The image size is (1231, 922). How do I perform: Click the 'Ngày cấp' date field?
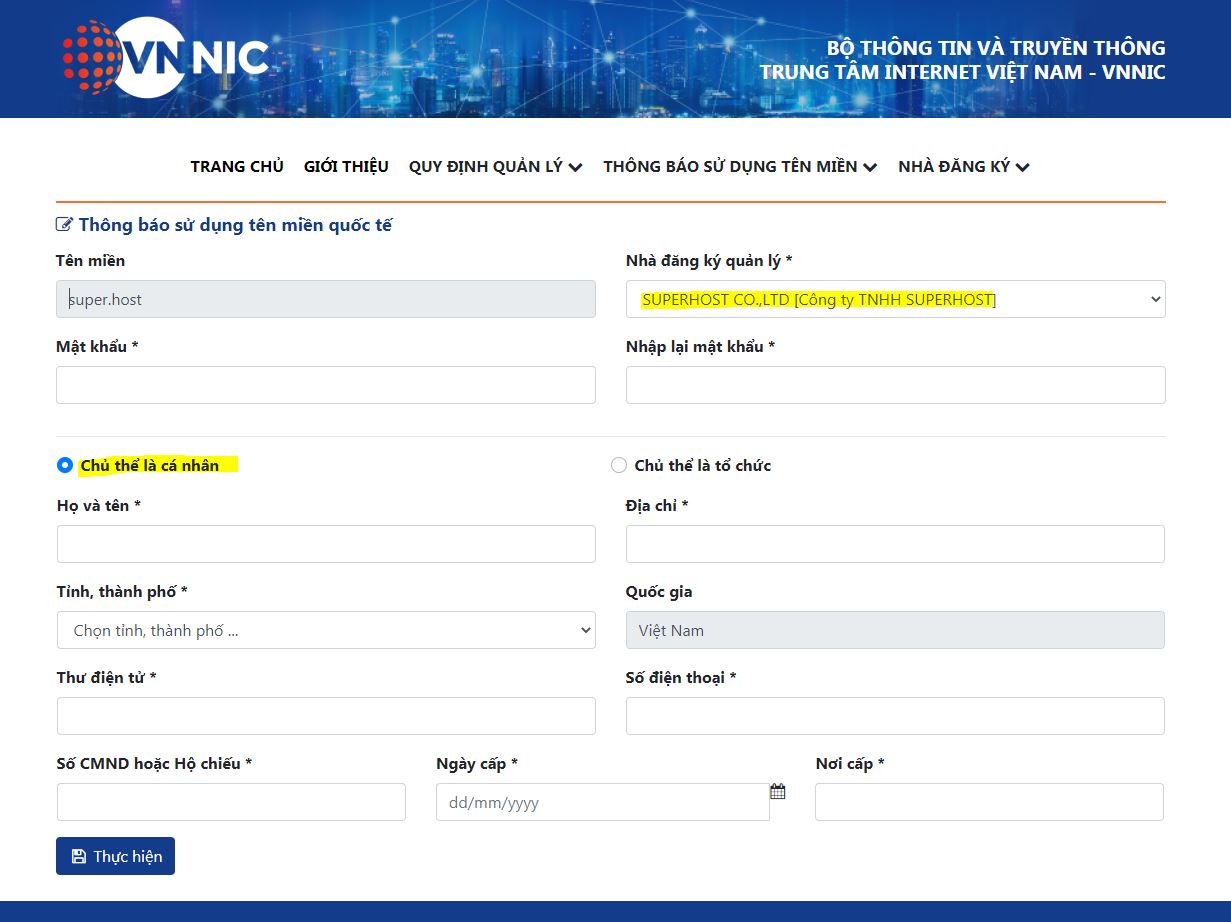602,802
